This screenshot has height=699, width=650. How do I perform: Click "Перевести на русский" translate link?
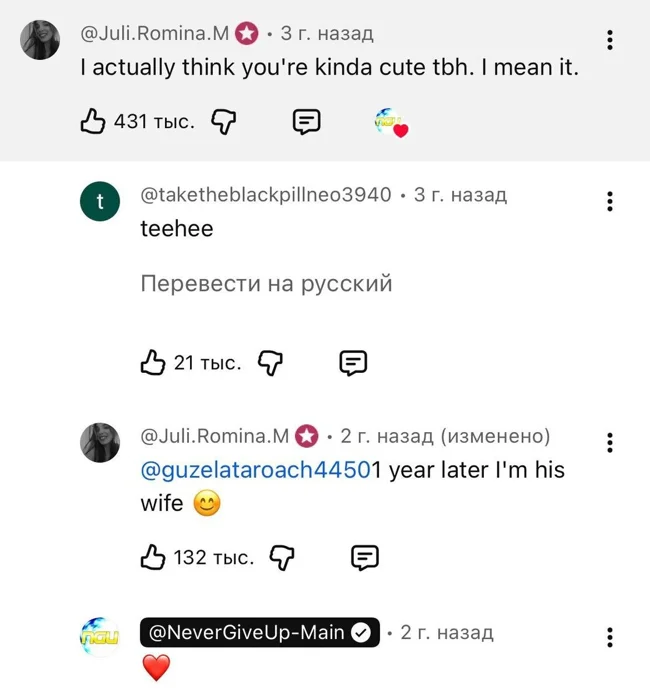[266, 284]
